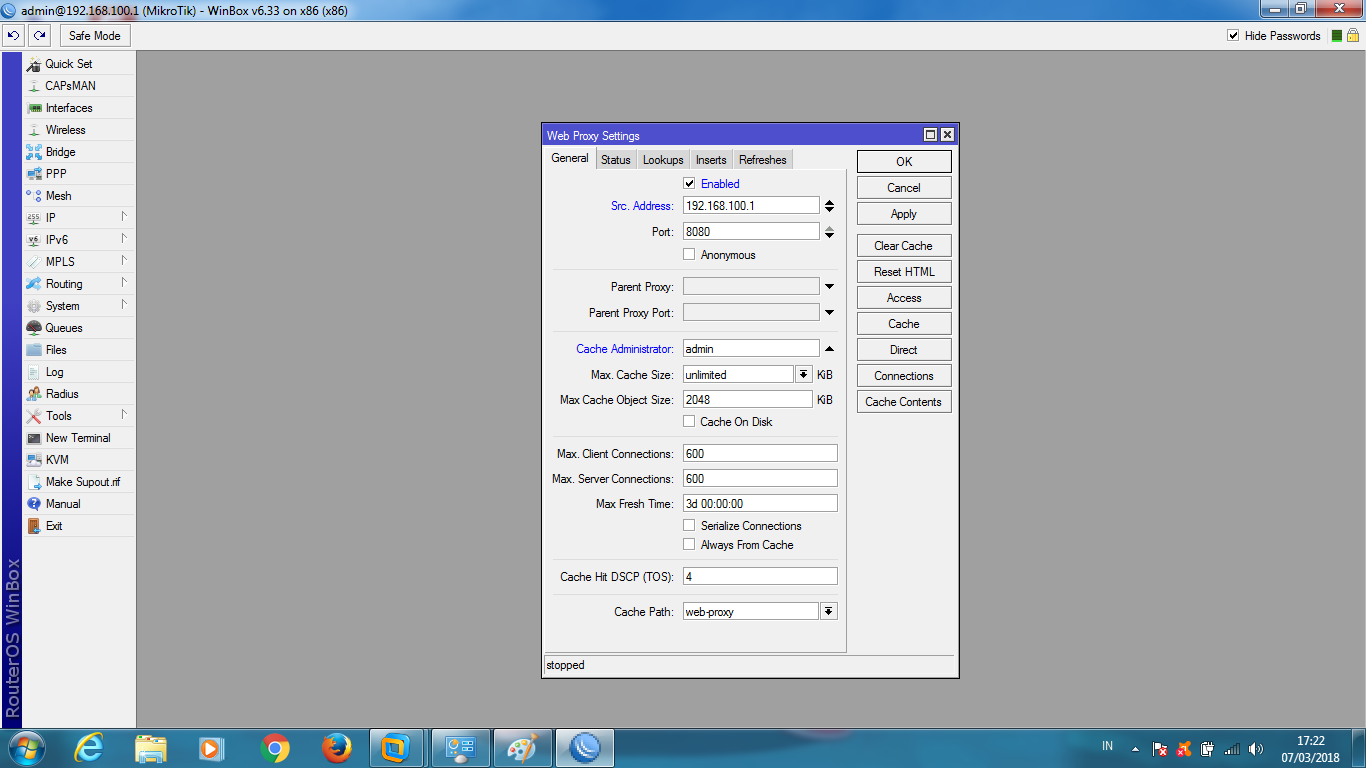The height and width of the screenshot is (768, 1366).
Task: Switch to the General tab
Action: (x=570, y=159)
